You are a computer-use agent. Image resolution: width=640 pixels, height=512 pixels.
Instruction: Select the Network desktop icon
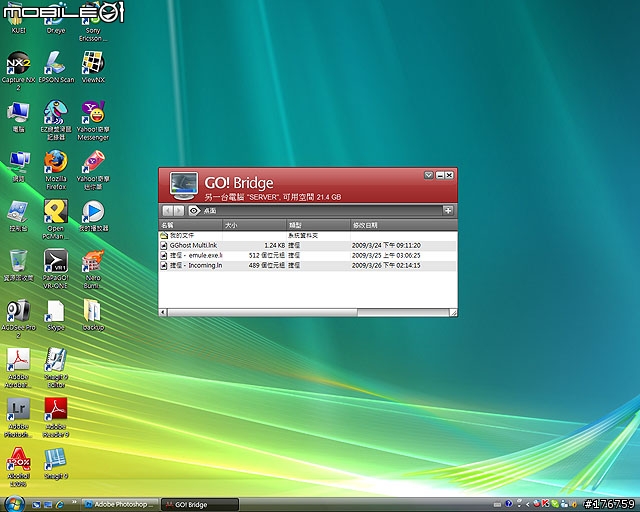click(18, 167)
